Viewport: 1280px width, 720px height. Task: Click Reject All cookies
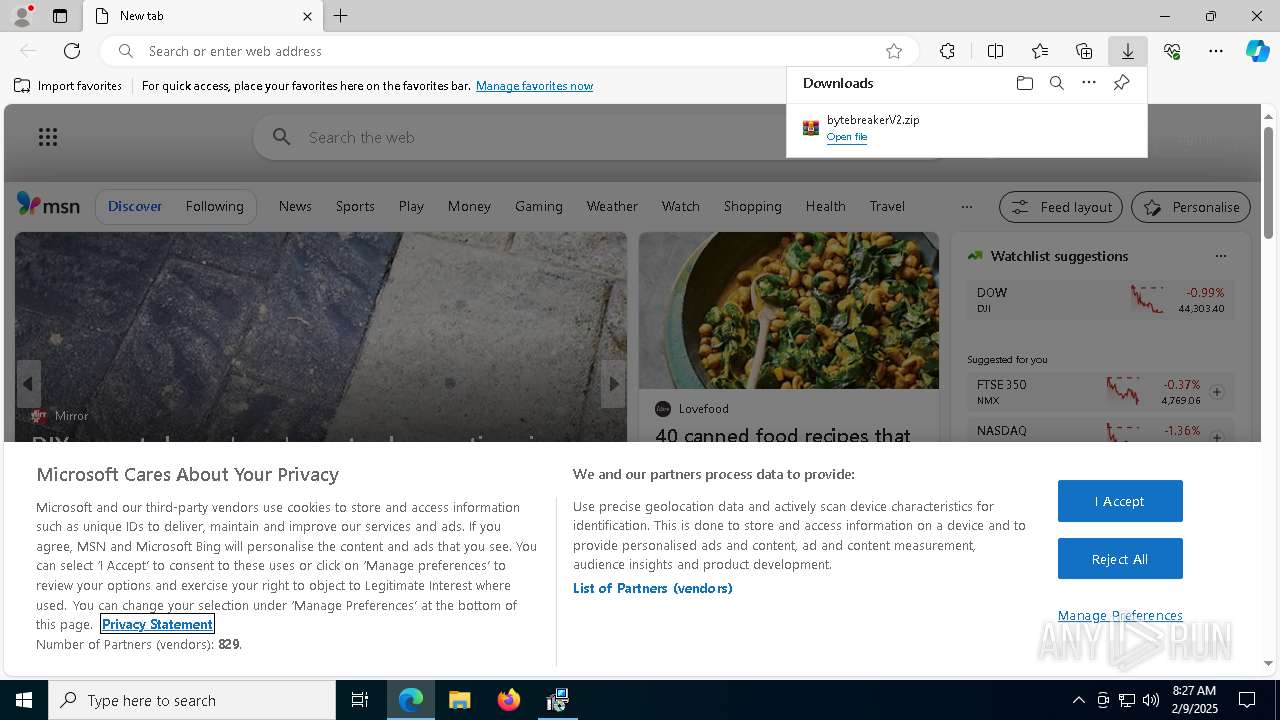pos(1120,559)
